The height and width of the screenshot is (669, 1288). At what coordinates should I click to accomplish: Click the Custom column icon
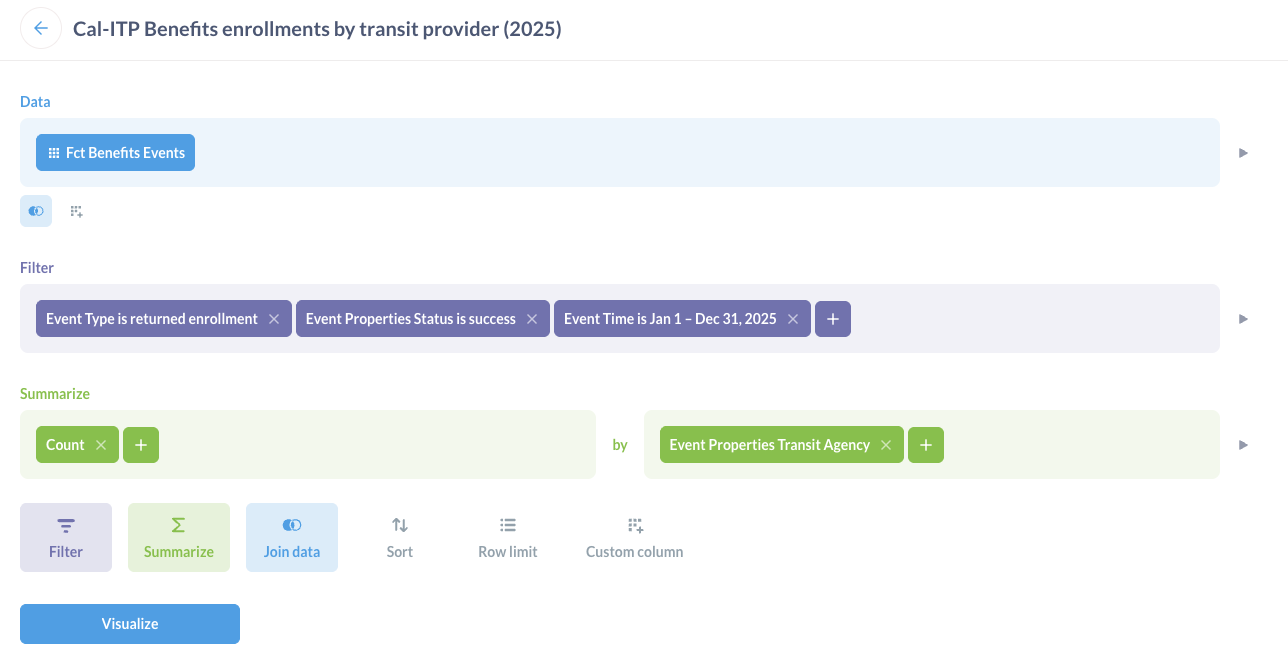pyautogui.click(x=633, y=524)
